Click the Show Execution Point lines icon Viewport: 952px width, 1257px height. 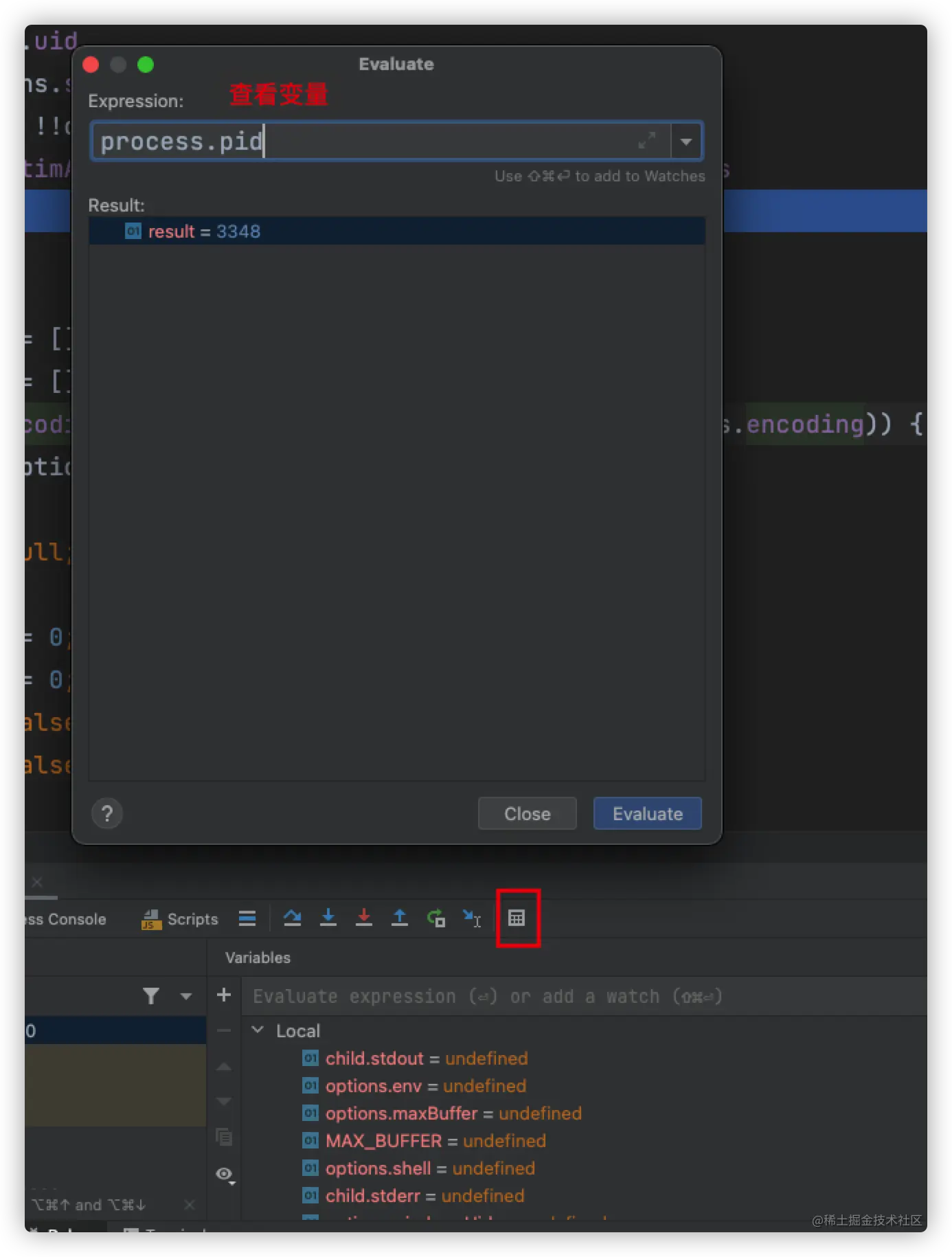coord(247,918)
